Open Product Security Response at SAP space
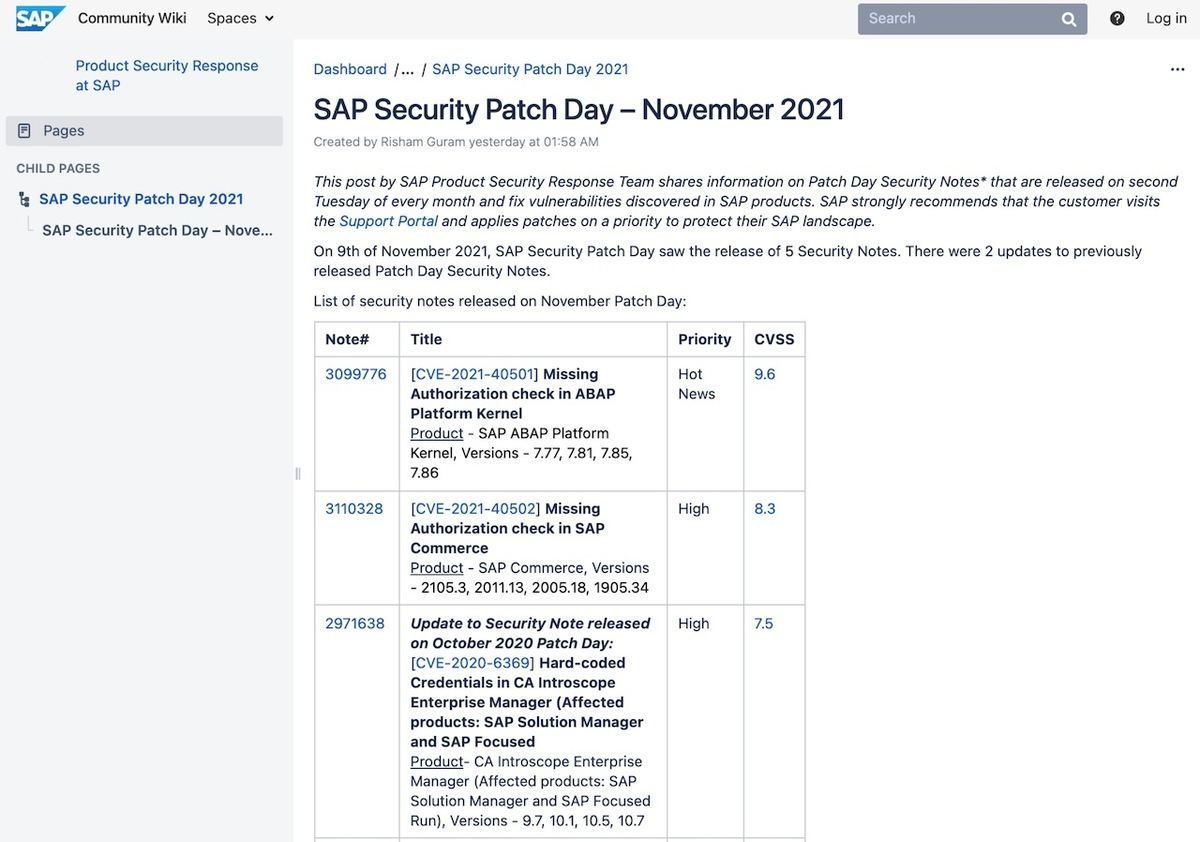Image resolution: width=1200 pixels, height=842 pixels. point(167,75)
